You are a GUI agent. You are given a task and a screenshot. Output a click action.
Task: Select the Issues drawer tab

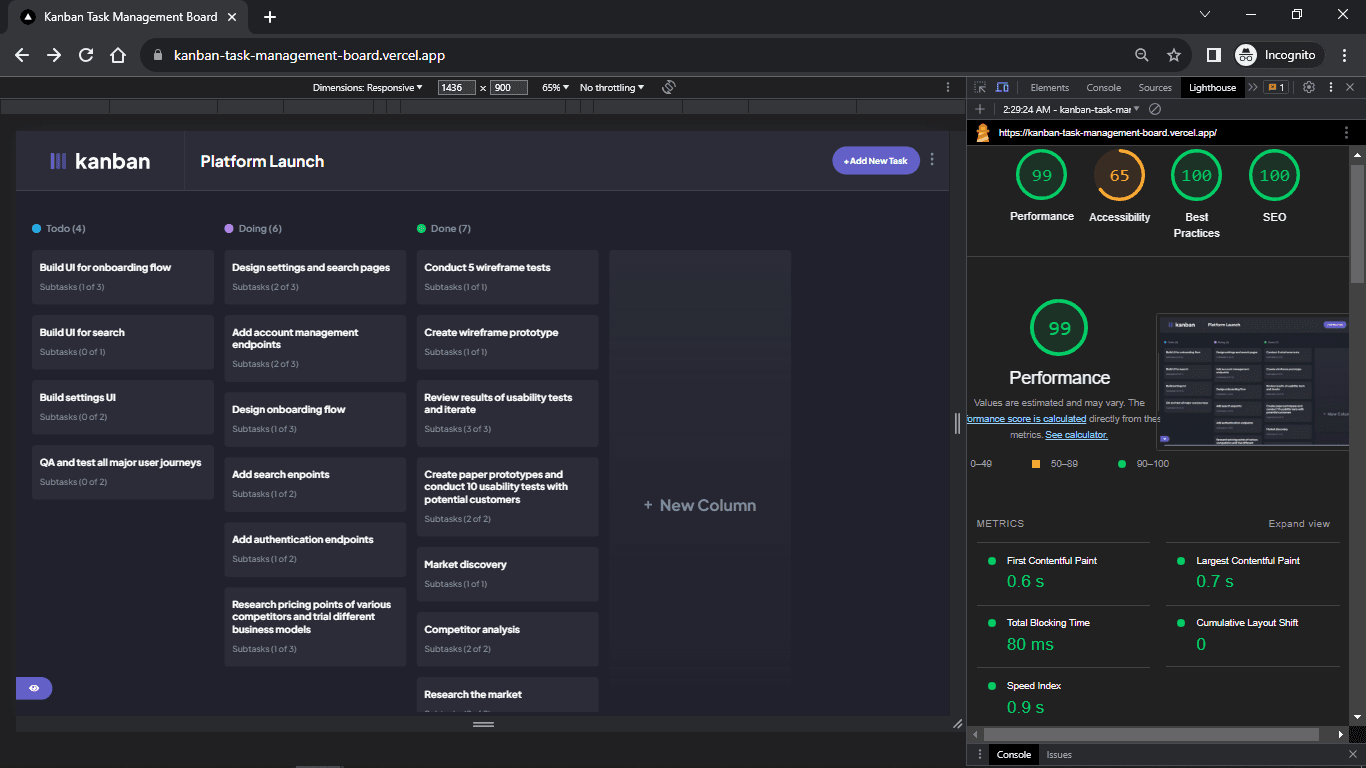click(1059, 755)
